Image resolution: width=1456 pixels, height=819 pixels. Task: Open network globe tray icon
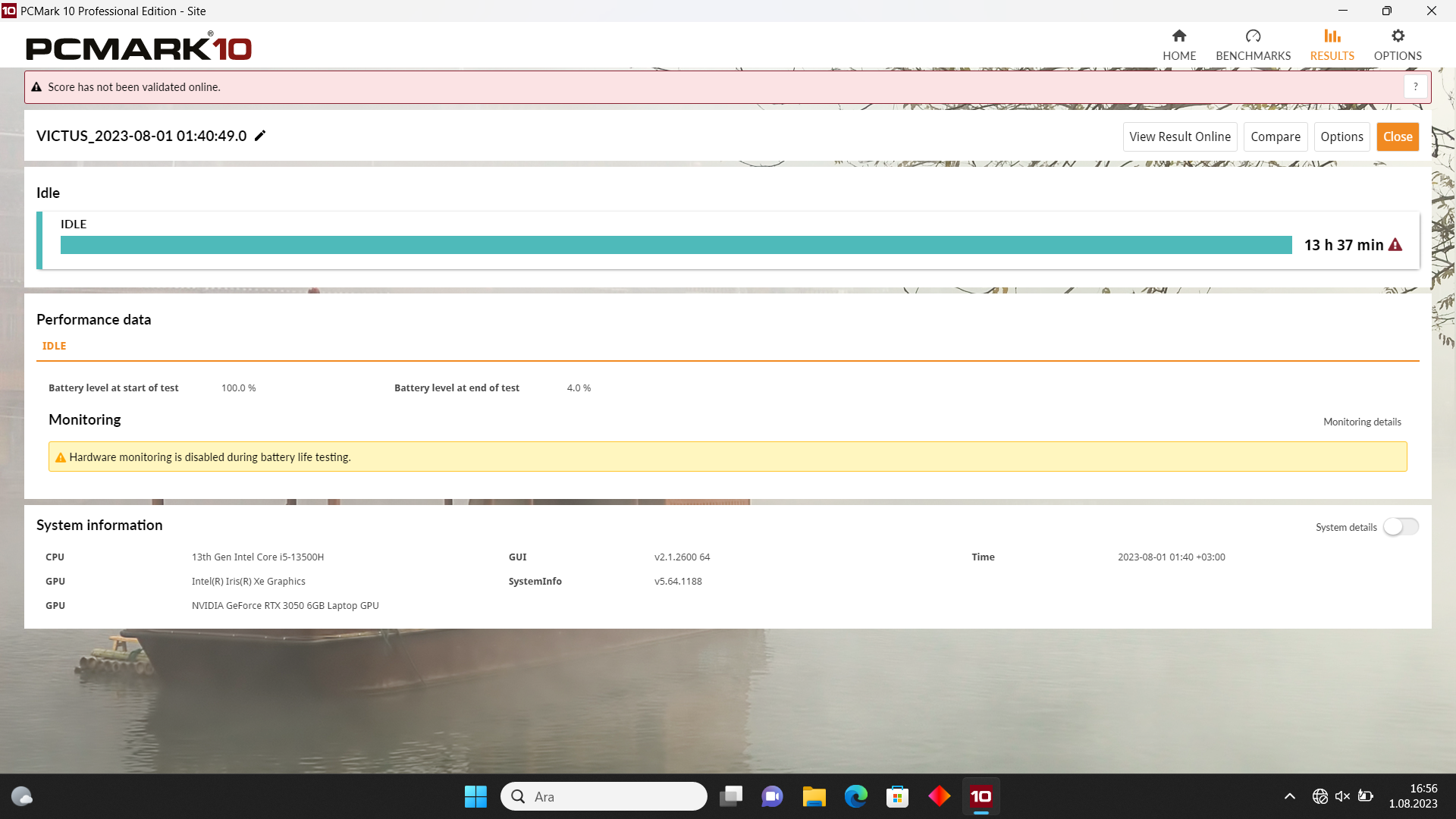(1319, 796)
